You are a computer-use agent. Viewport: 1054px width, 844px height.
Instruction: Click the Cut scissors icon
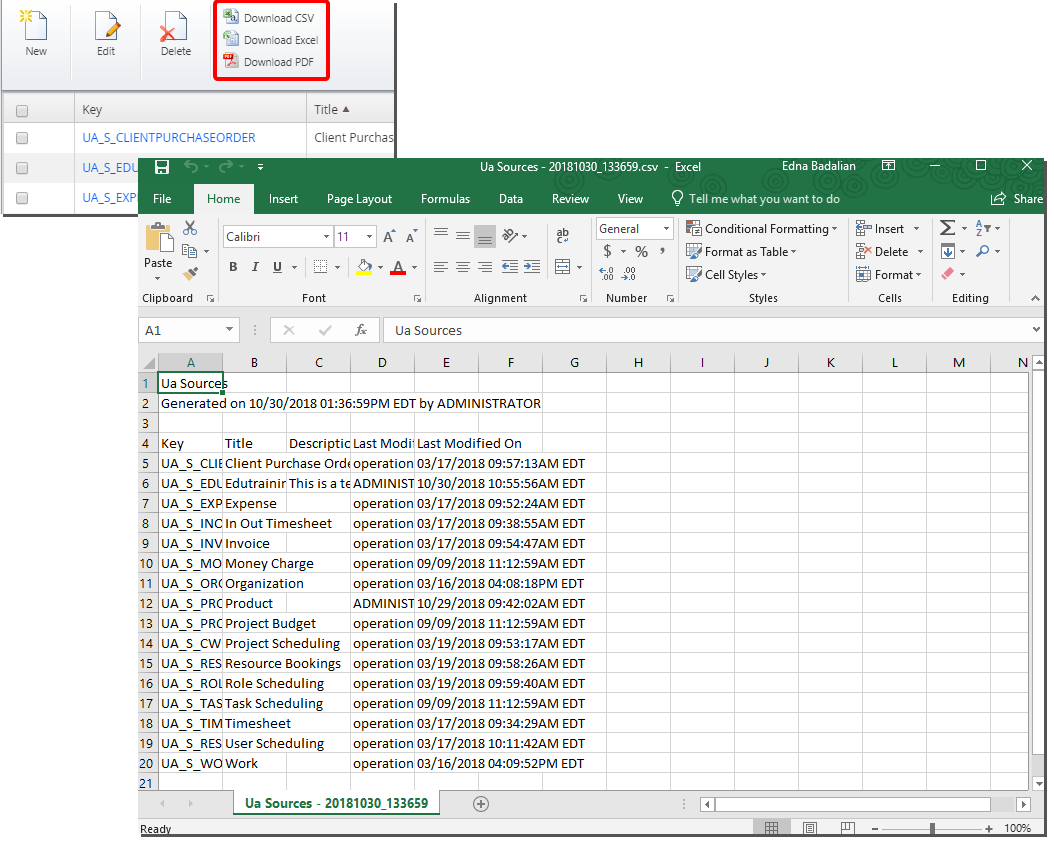pyautogui.click(x=190, y=228)
